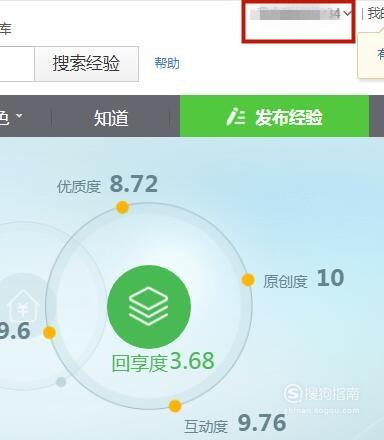This screenshot has width=384, height=440.
Task: Click the faded house yen icon
Action: click(x=23, y=306)
